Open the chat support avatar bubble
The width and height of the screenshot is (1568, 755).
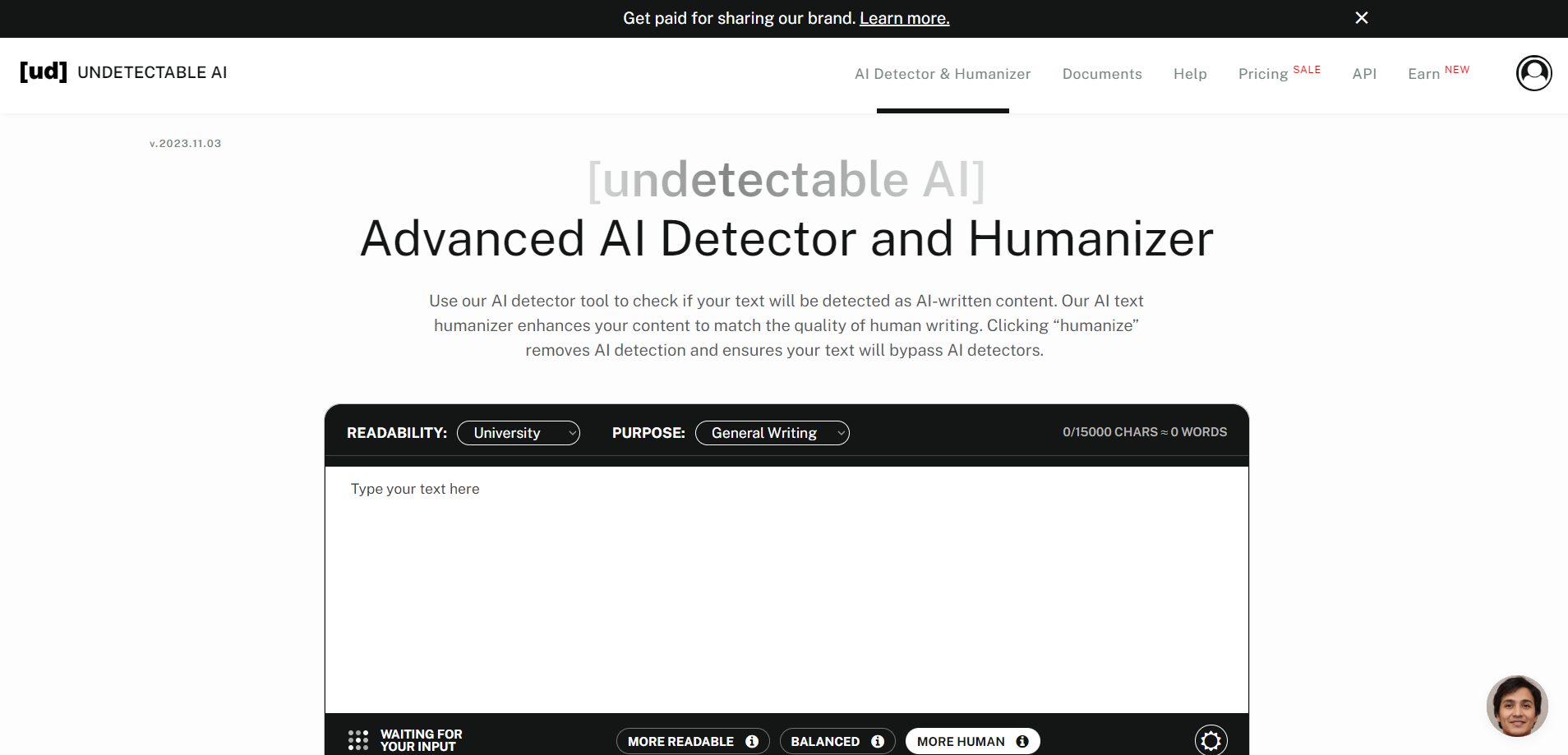[1517, 706]
